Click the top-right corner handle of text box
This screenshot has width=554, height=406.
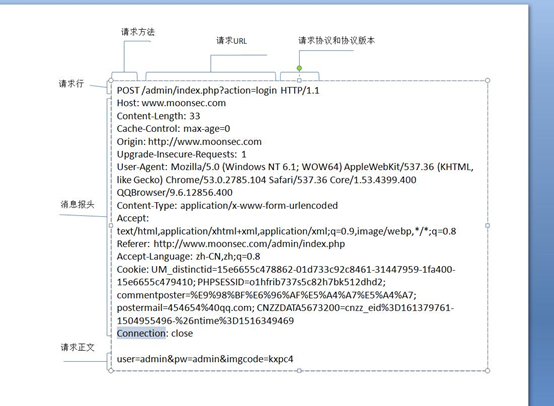click(x=488, y=81)
